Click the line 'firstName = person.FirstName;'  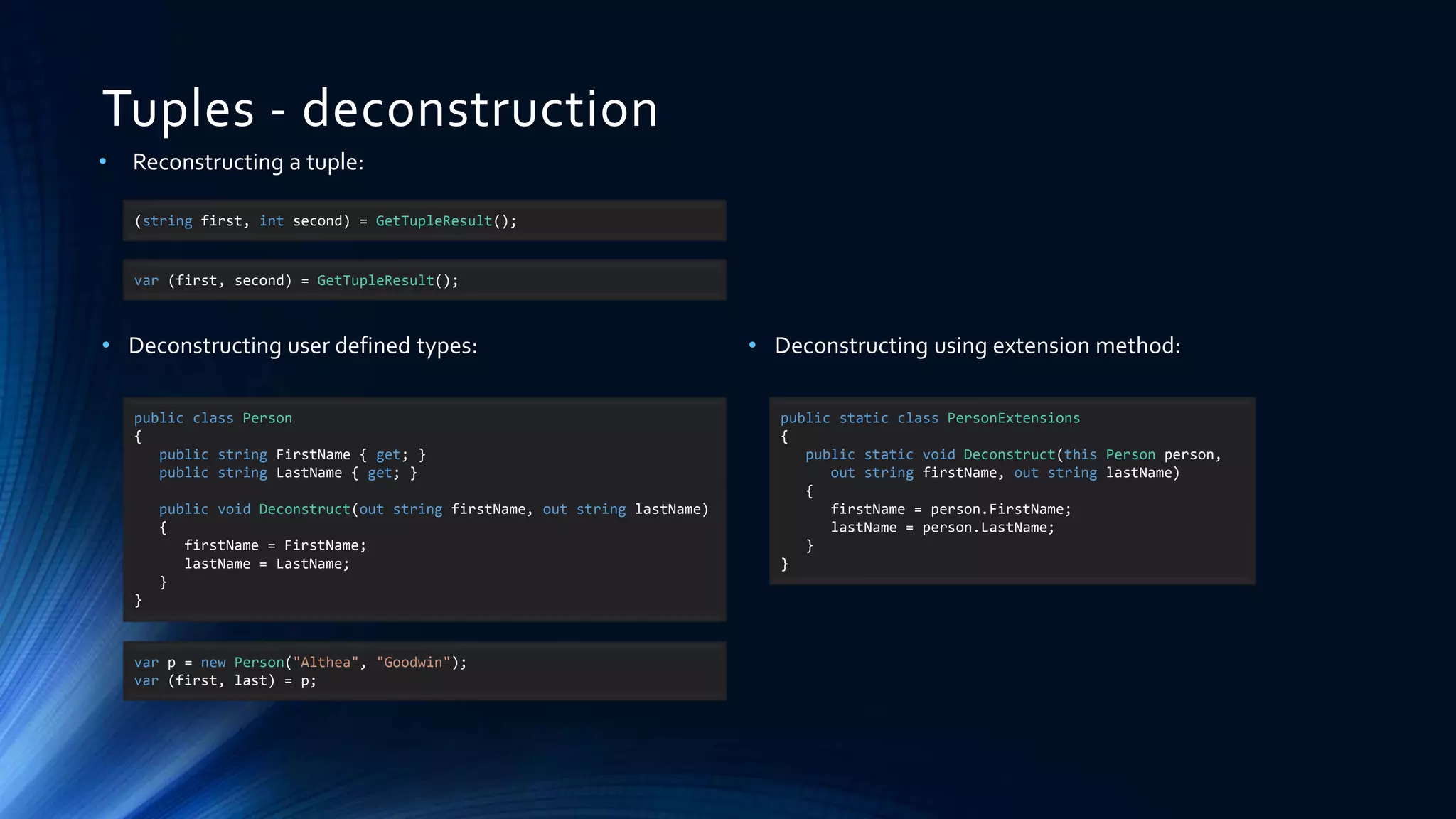coord(951,509)
